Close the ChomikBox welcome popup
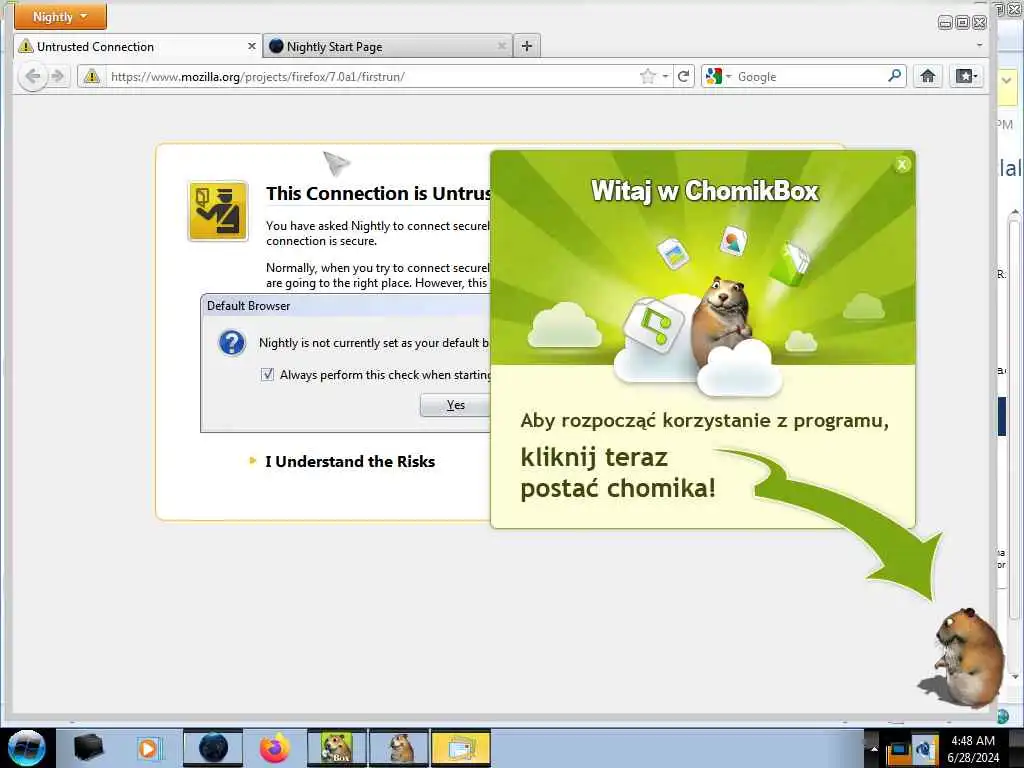Screen dimensions: 1024x768 point(902,165)
